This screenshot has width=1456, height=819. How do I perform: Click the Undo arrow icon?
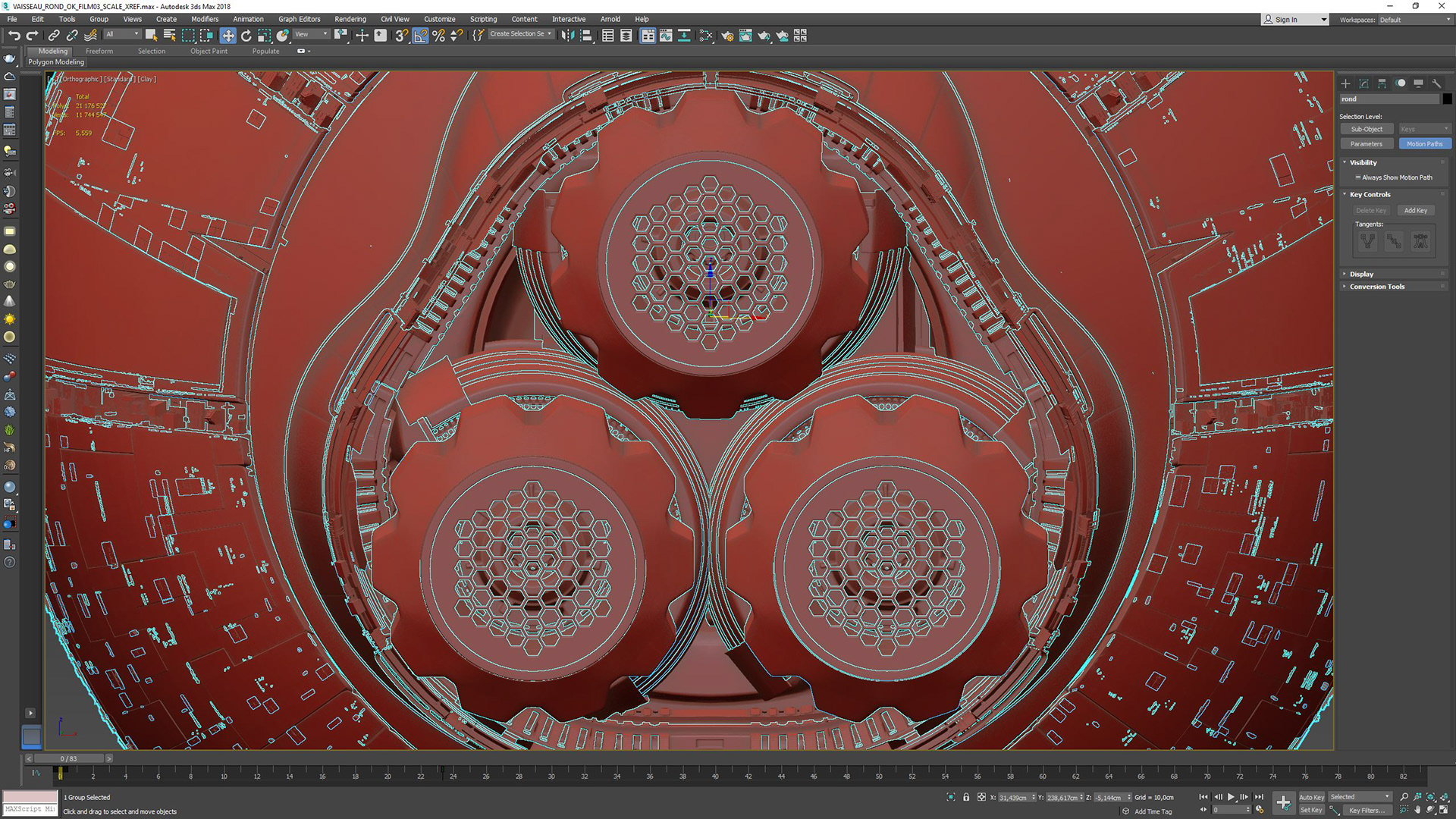pyautogui.click(x=14, y=36)
